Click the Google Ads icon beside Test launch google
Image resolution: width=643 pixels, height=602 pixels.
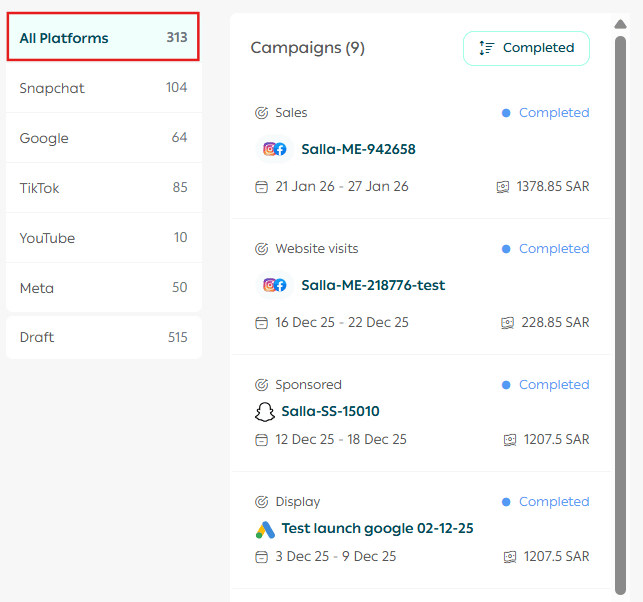coord(265,529)
